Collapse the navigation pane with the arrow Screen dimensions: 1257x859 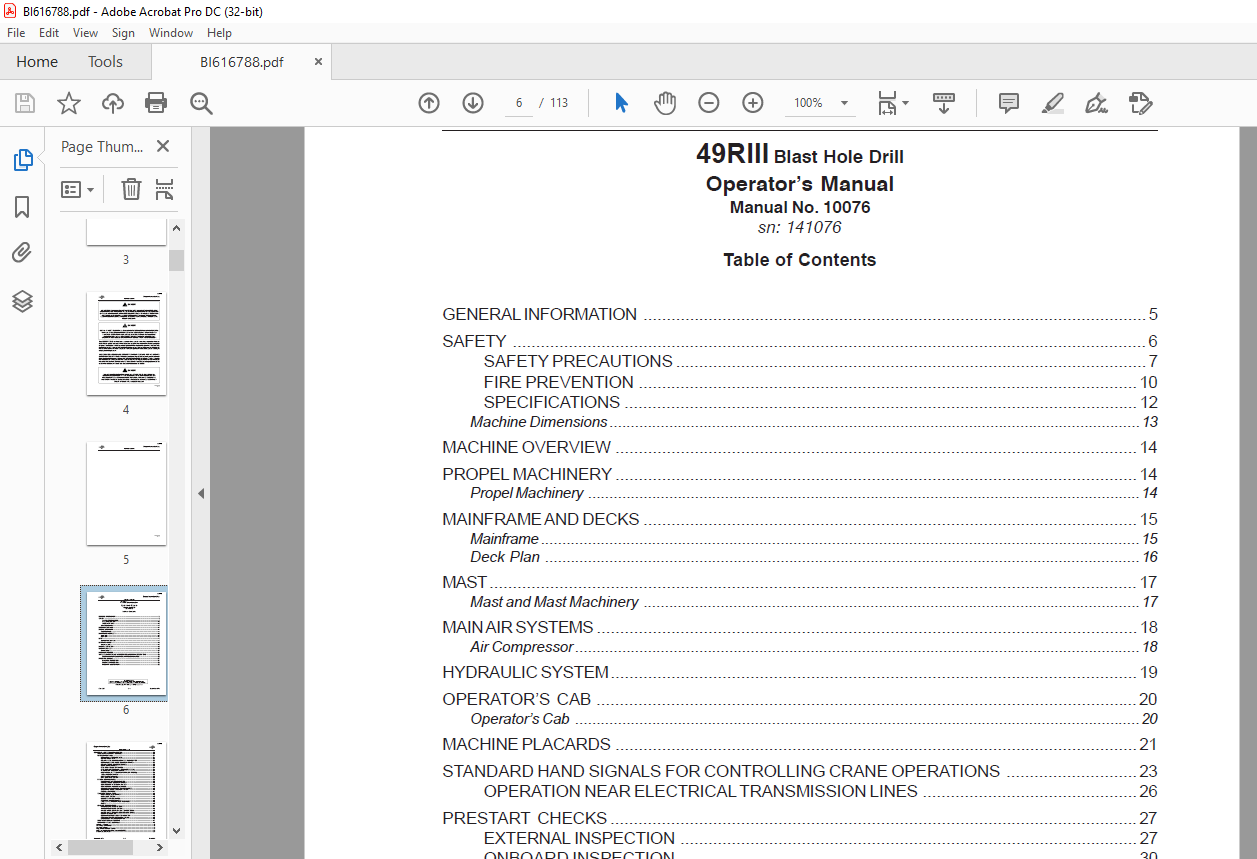coord(201,493)
